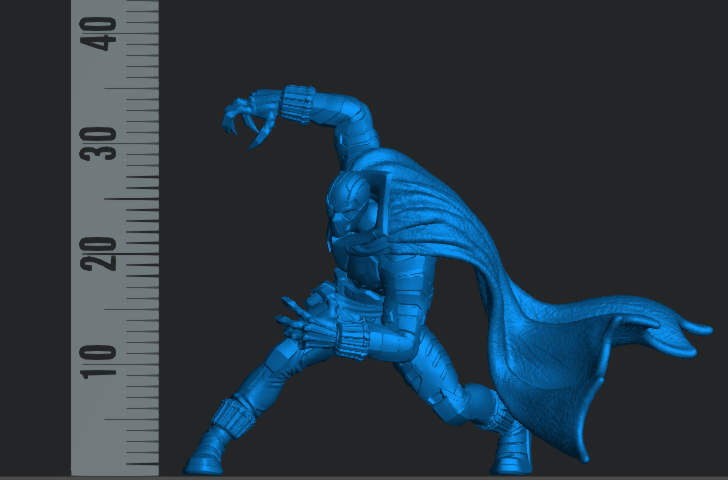The height and width of the screenshot is (480, 728).
Task: Click the 10 mark on the ruler
Action: [x=98, y=362]
